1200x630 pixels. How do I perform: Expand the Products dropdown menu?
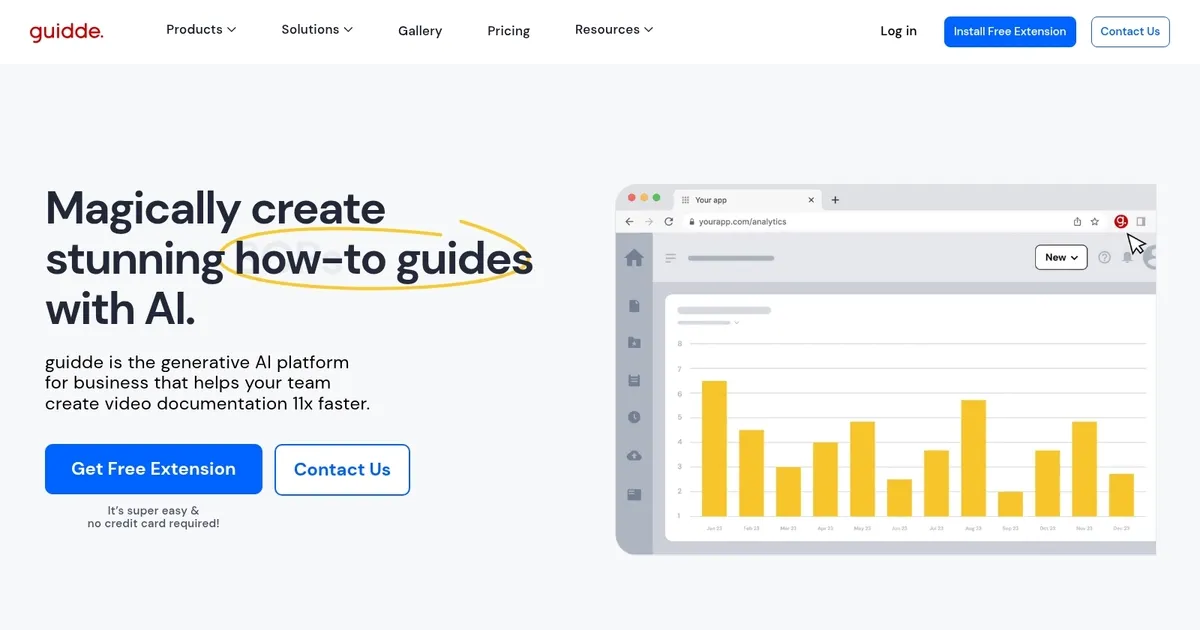(x=201, y=30)
